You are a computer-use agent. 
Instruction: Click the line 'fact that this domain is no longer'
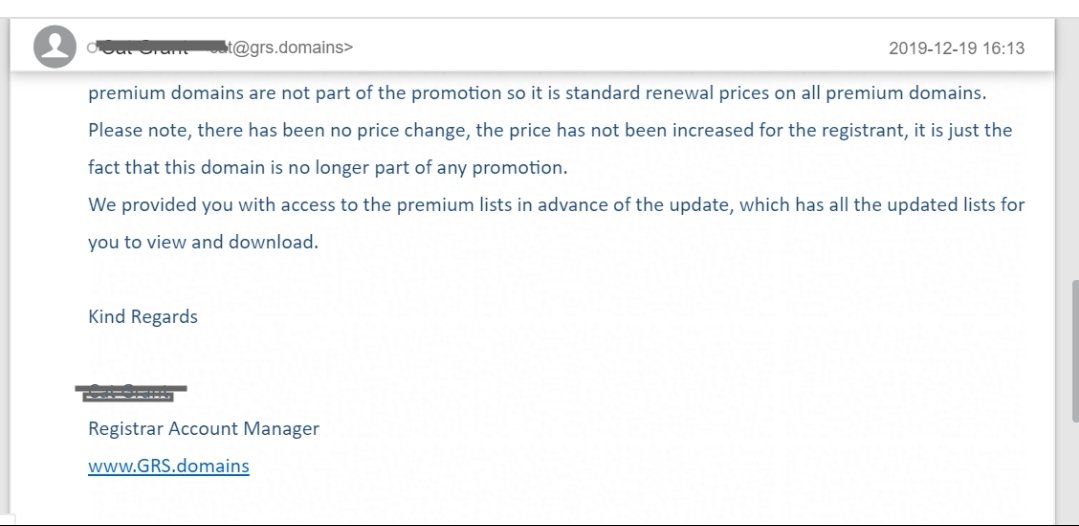(x=328, y=168)
